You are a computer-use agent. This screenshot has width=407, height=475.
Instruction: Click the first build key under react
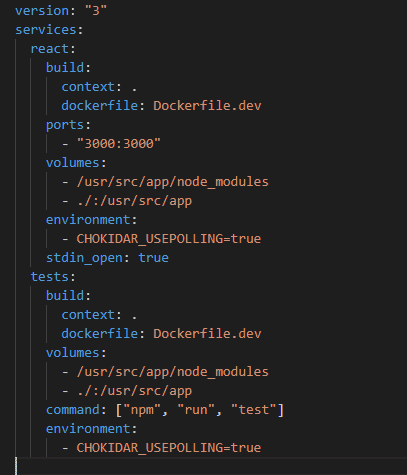point(65,68)
